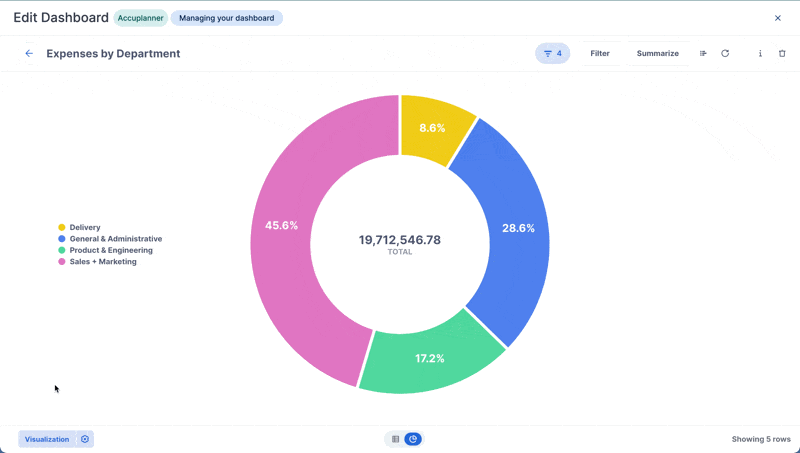800x453 pixels.
Task: Open visualization settings gear icon
Action: tap(85, 439)
